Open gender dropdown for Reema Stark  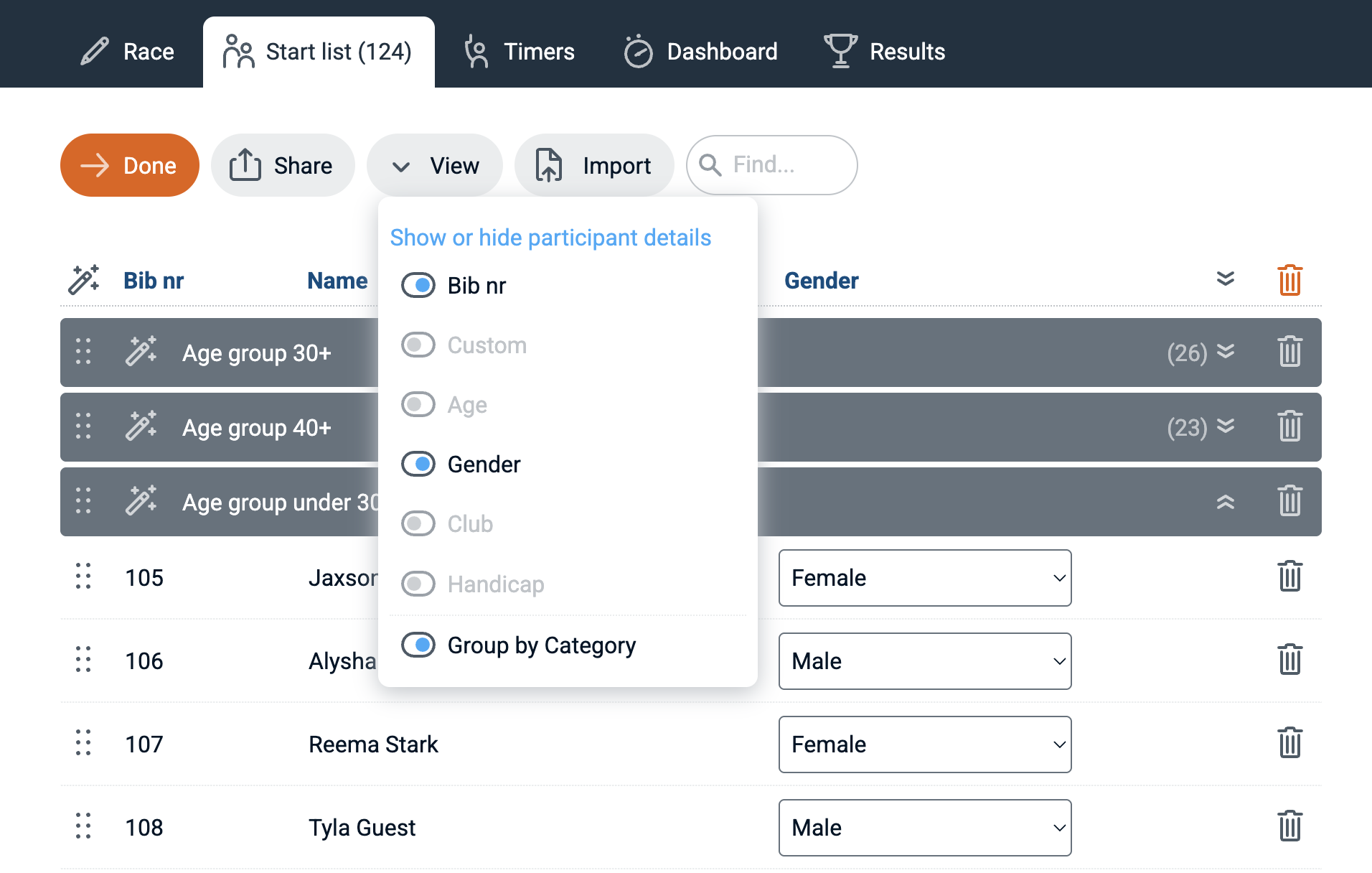tap(924, 744)
